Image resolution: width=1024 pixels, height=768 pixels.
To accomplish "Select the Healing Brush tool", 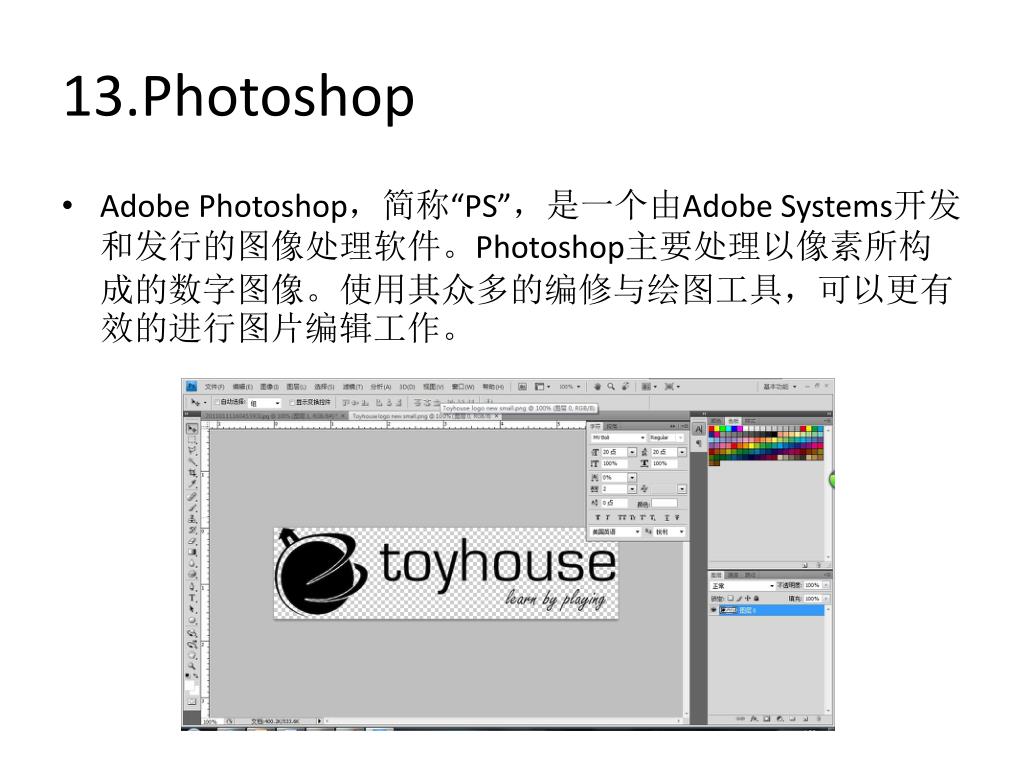I will pyautogui.click(x=192, y=496).
